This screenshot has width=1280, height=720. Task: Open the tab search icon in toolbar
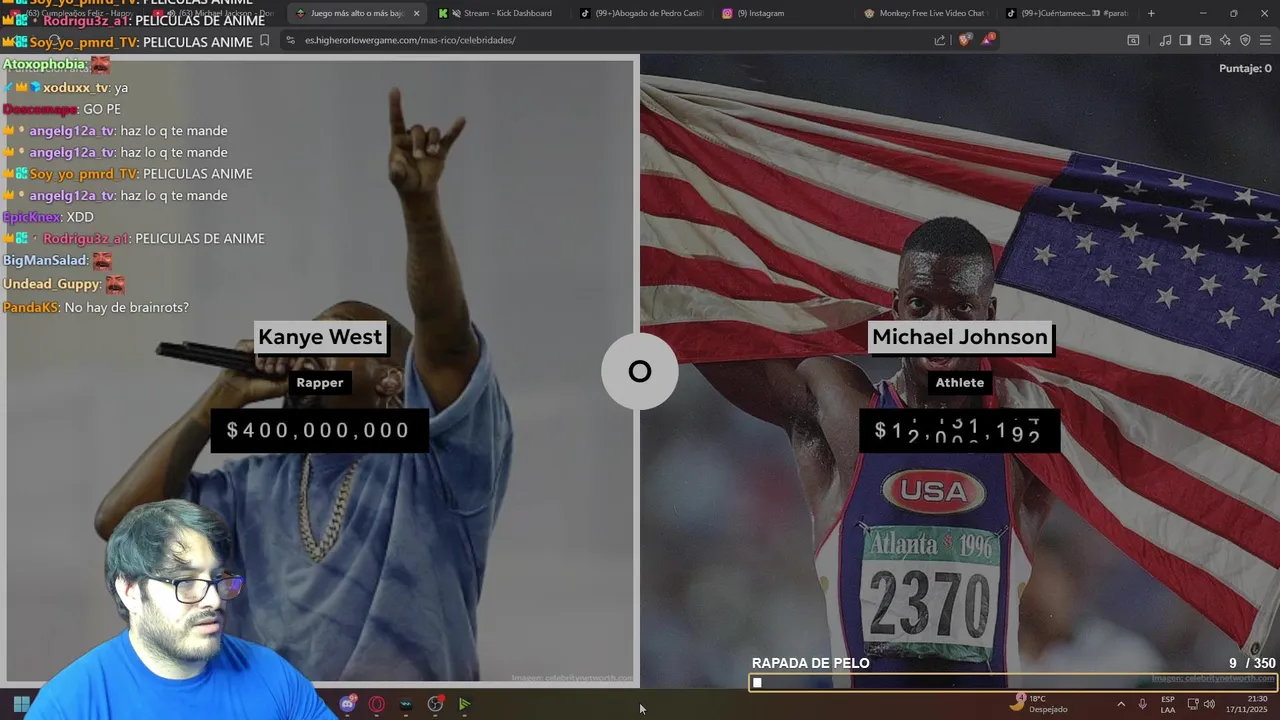click(1133, 40)
